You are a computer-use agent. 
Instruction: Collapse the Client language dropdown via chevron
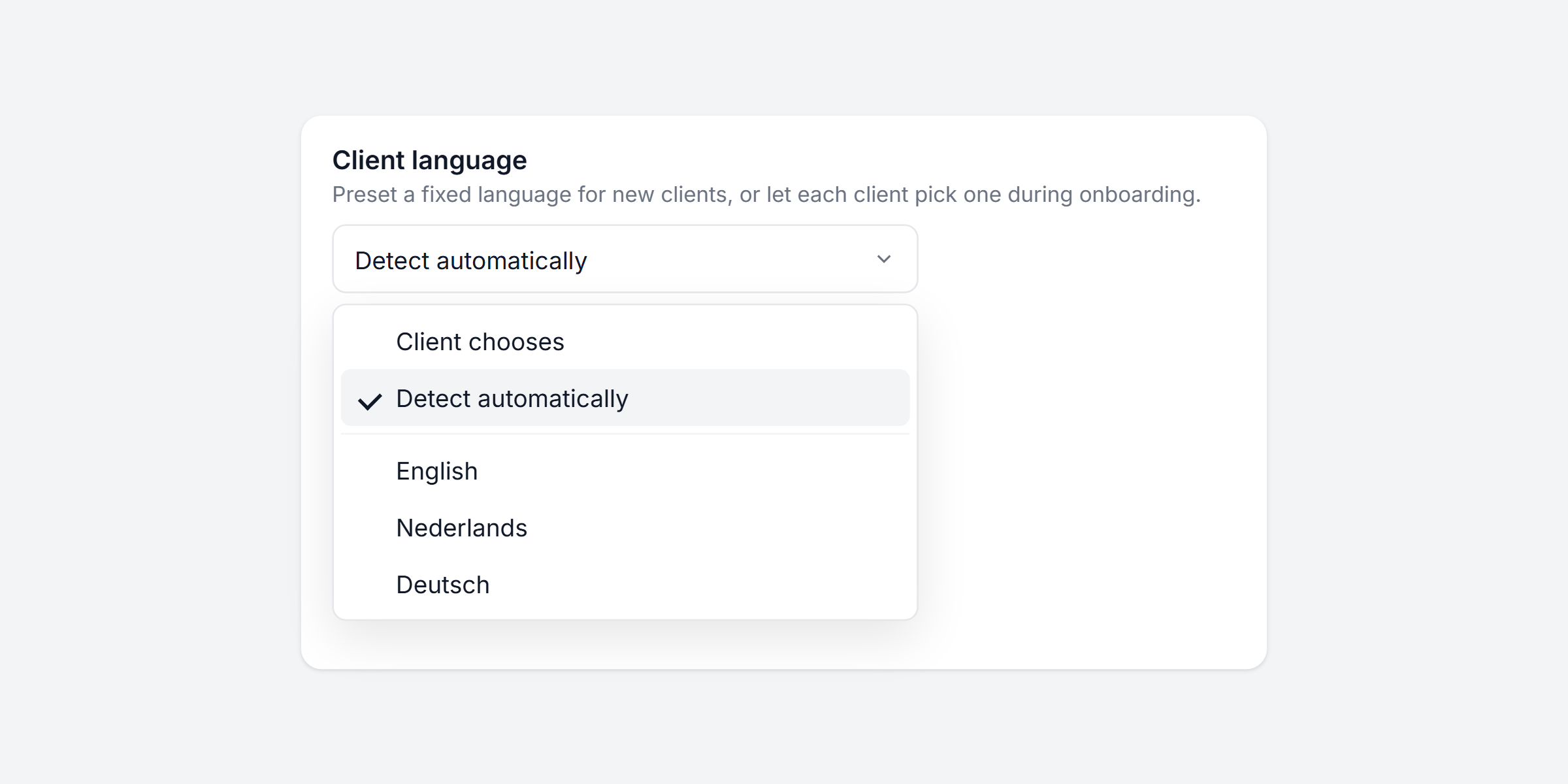pyautogui.click(x=883, y=259)
